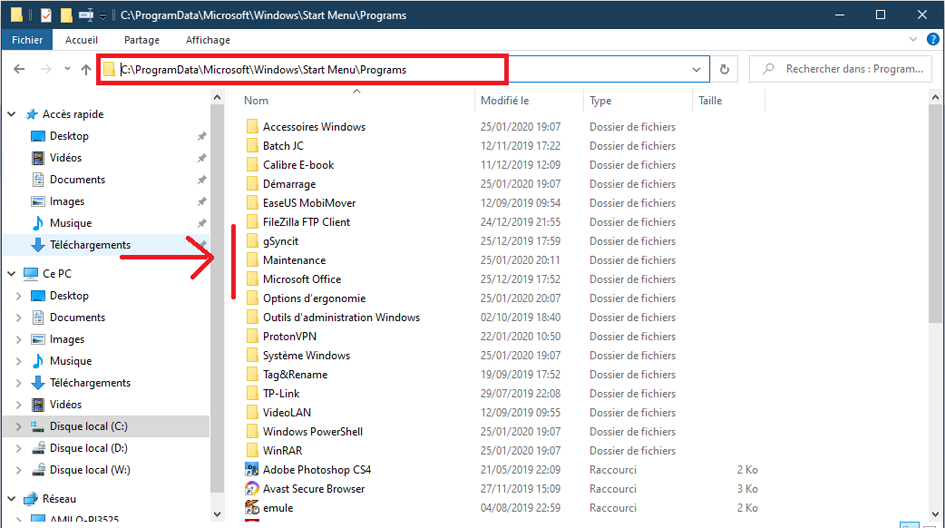Expand Disque local (C:) in tree

(18, 426)
